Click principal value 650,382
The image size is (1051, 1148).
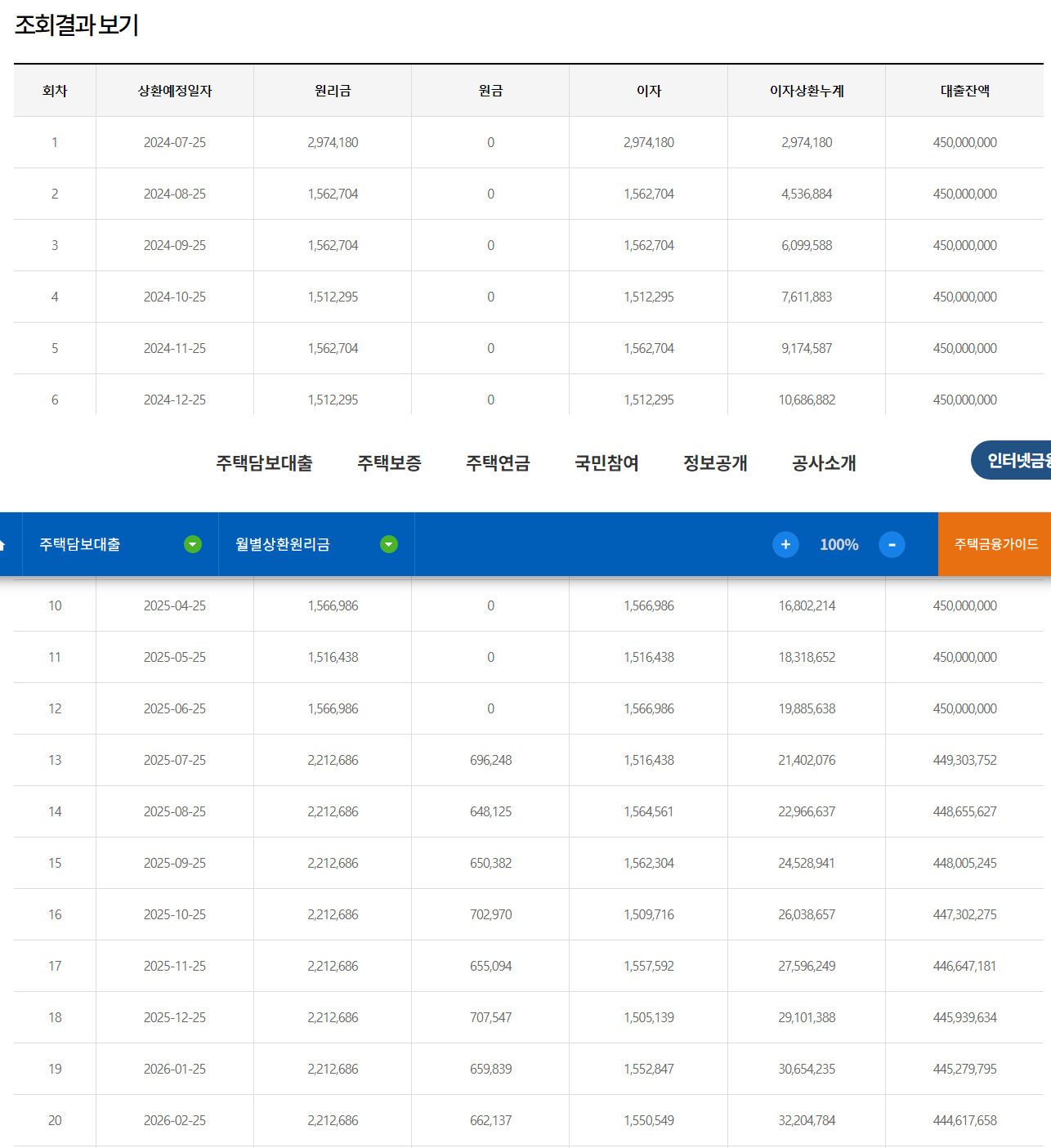click(x=490, y=863)
